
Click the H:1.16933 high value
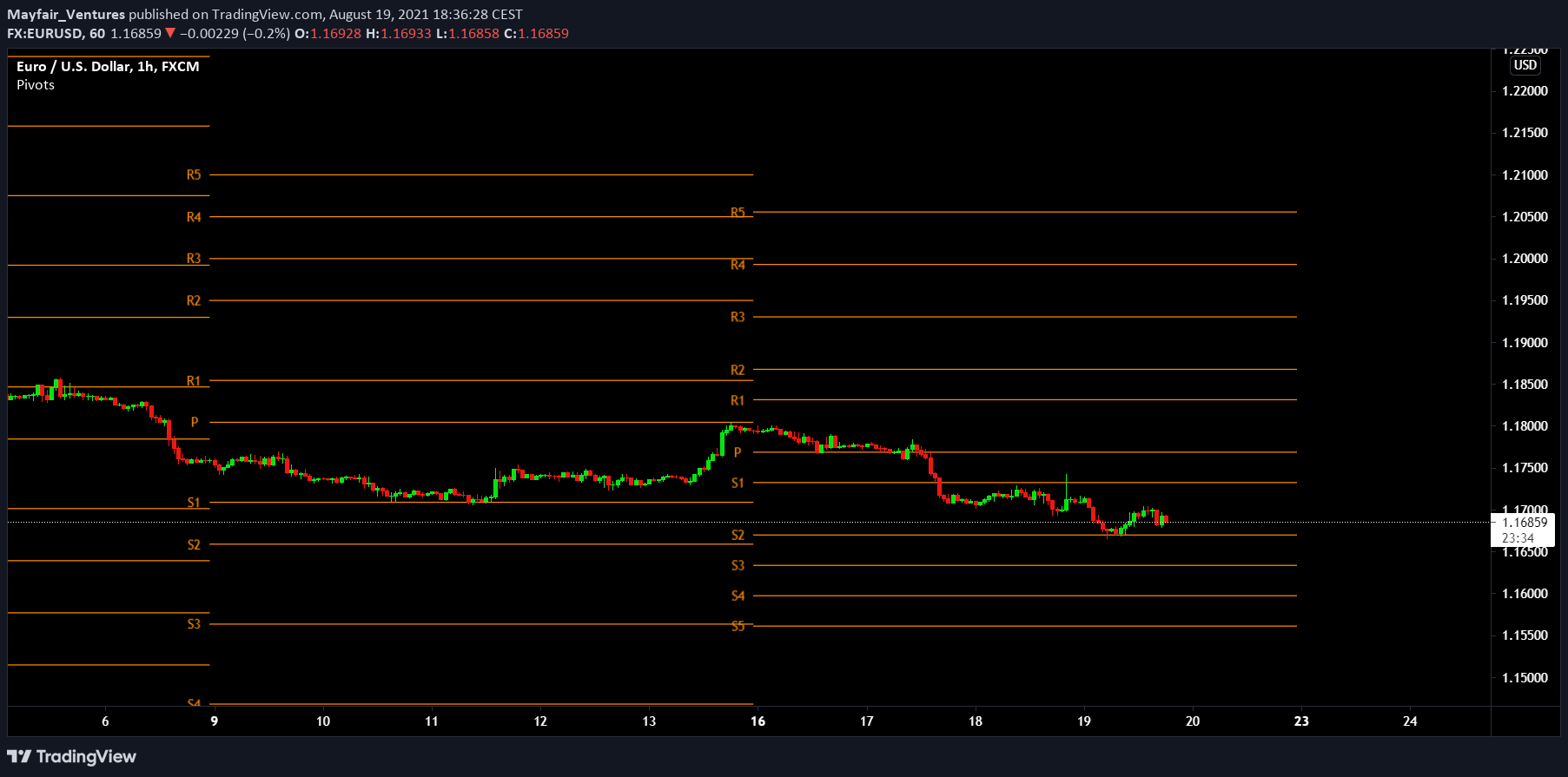point(399,34)
